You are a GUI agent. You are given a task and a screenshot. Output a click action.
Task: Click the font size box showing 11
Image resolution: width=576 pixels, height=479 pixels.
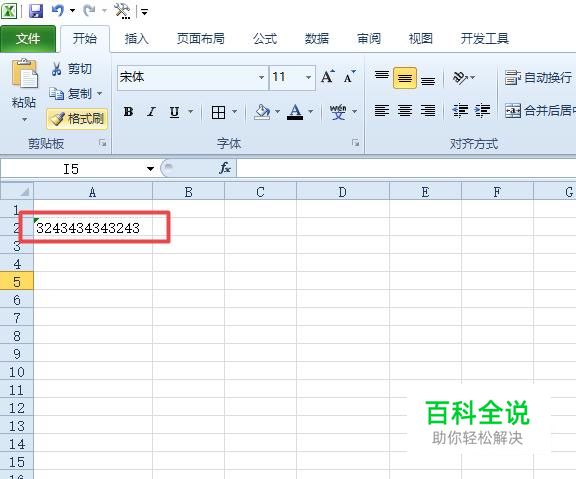tap(287, 77)
